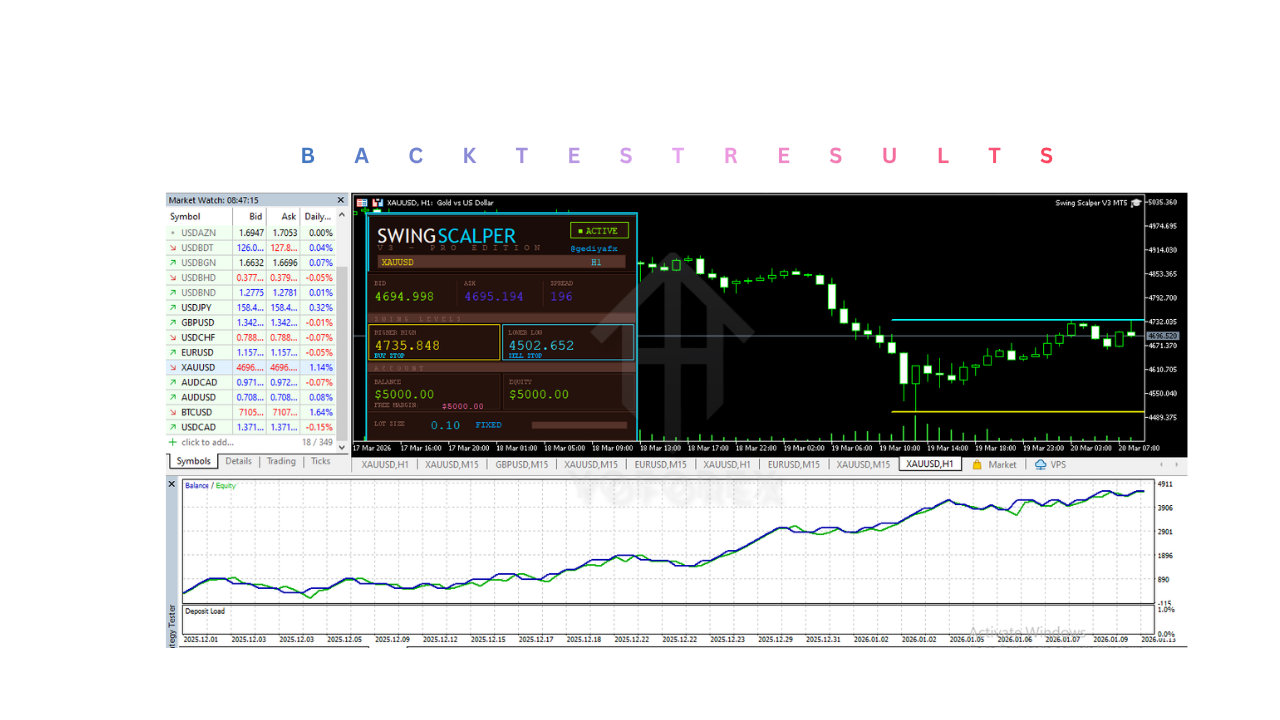This screenshot has width=1280, height=720.
Task: Click the plus icon to add a symbol
Action: 172,442
